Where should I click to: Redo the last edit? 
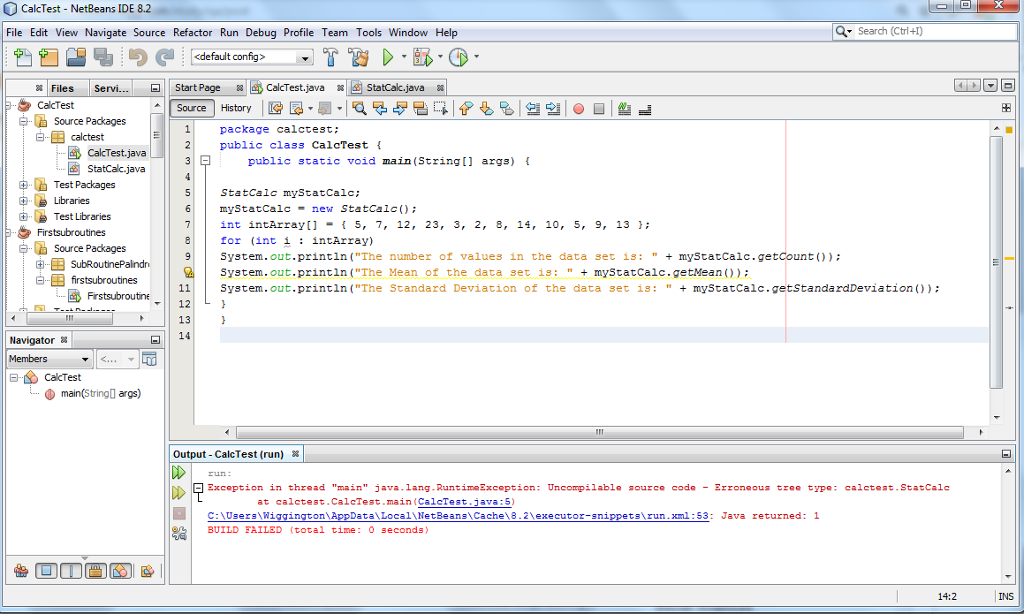point(166,57)
